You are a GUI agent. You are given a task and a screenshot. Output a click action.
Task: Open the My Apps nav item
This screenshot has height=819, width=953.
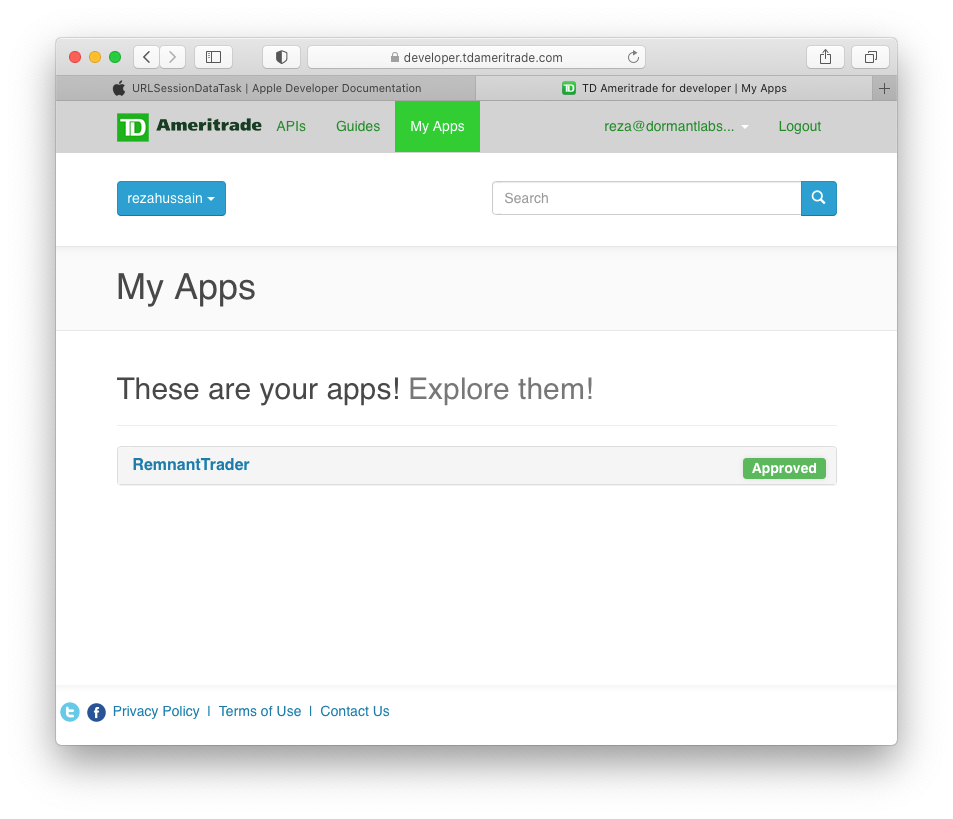tap(437, 126)
